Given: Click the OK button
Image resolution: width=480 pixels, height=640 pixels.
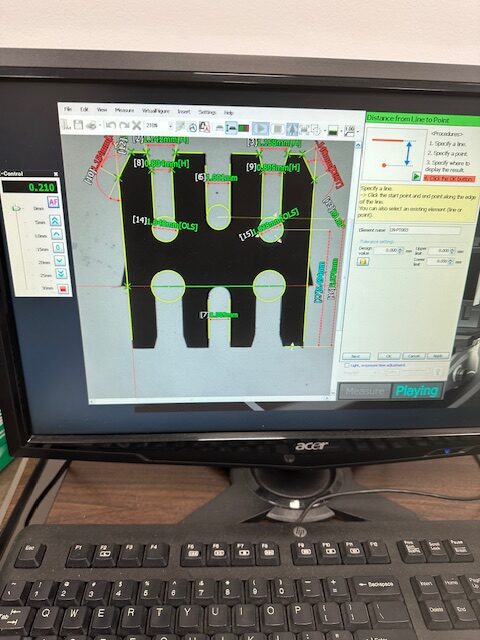Looking at the screenshot, I should (x=389, y=356).
